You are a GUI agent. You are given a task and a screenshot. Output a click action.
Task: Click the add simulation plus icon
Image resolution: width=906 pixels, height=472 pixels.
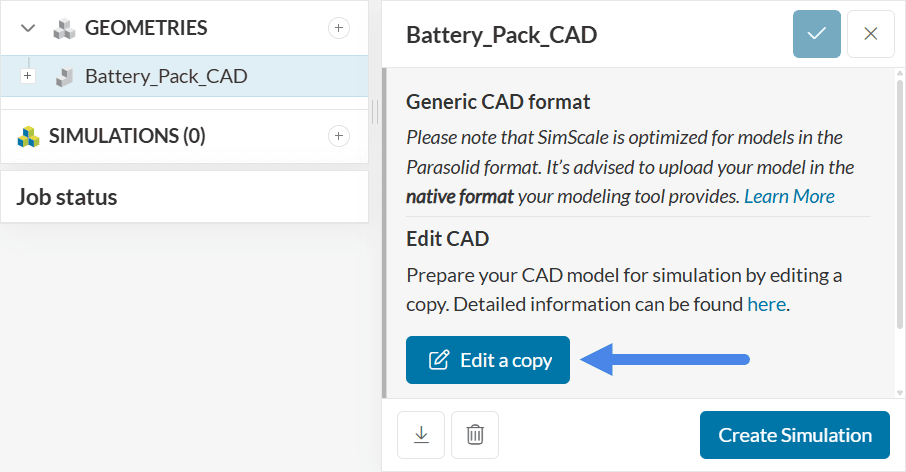tap(339, 136)
